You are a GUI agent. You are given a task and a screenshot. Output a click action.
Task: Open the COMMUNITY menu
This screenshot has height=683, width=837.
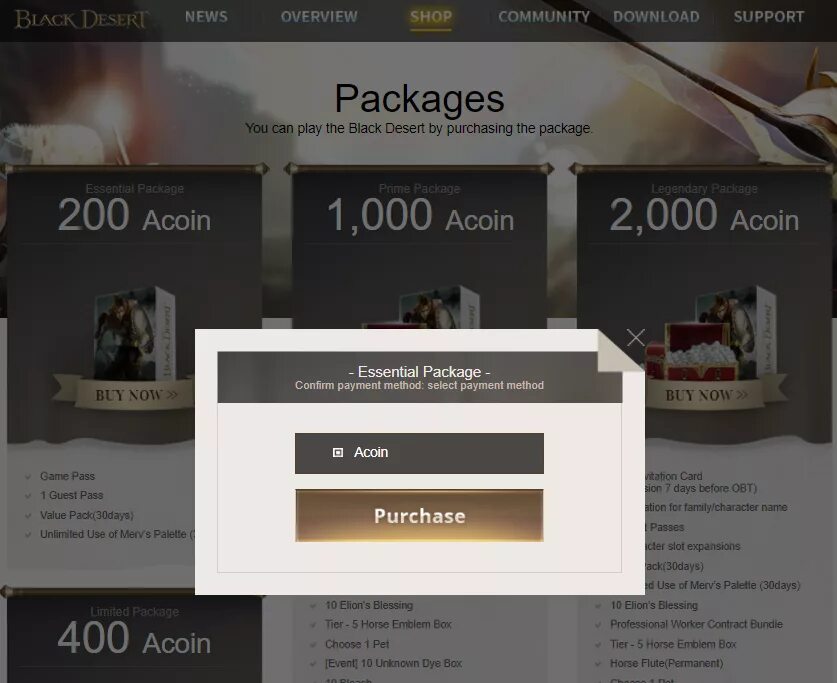pyautogui.click(x=544, y=17)
